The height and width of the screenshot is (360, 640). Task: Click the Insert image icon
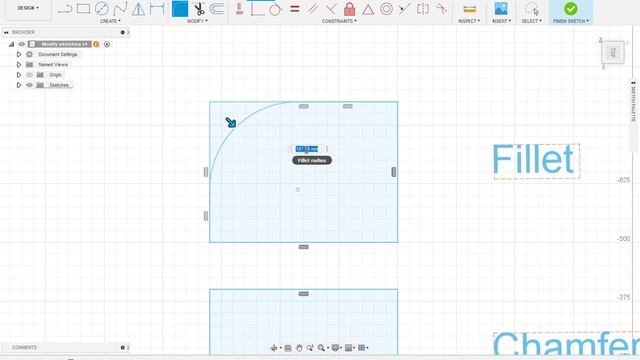coord(501,9)
